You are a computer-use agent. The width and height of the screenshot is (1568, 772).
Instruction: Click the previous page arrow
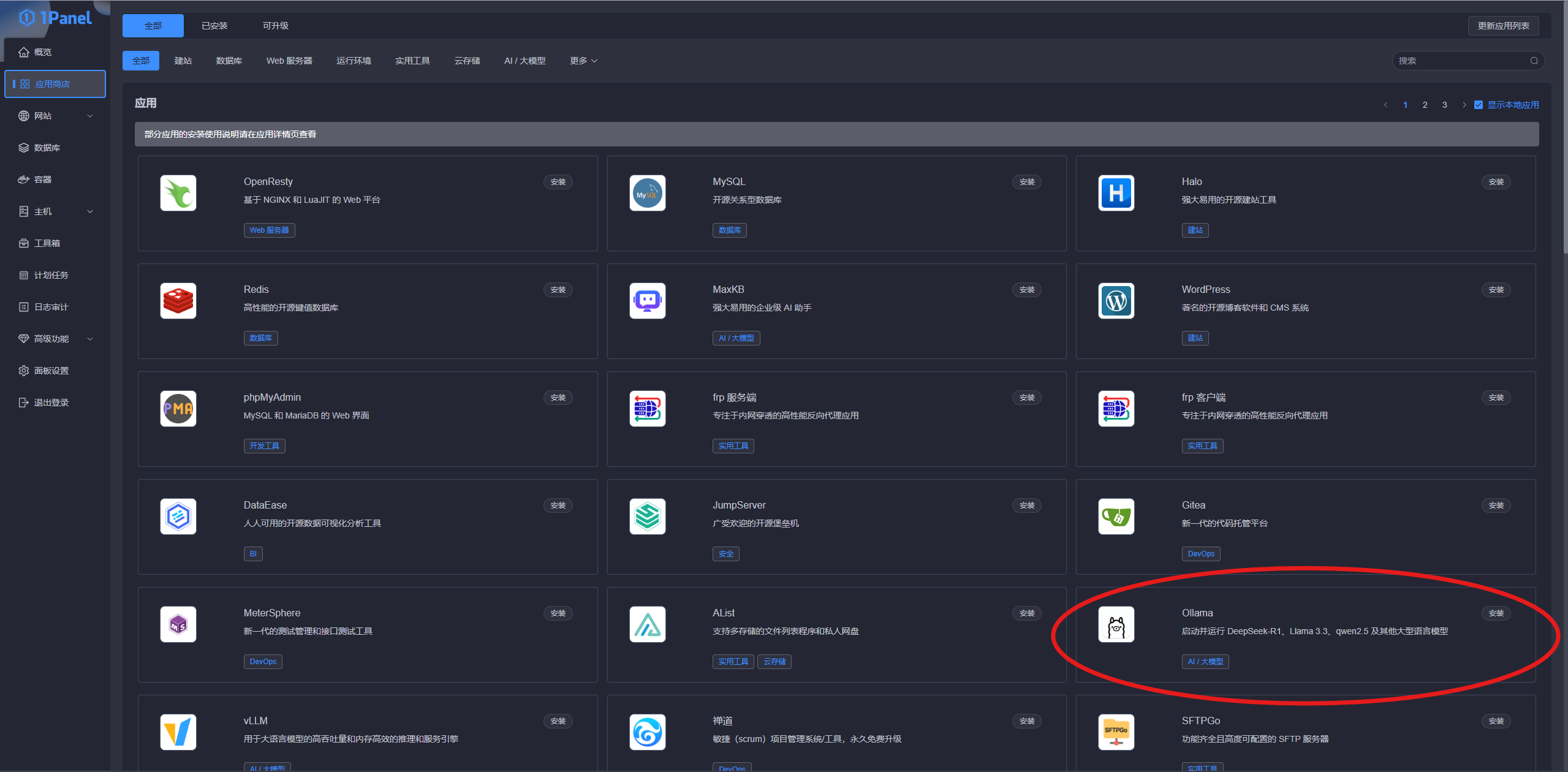(1385, 105)
